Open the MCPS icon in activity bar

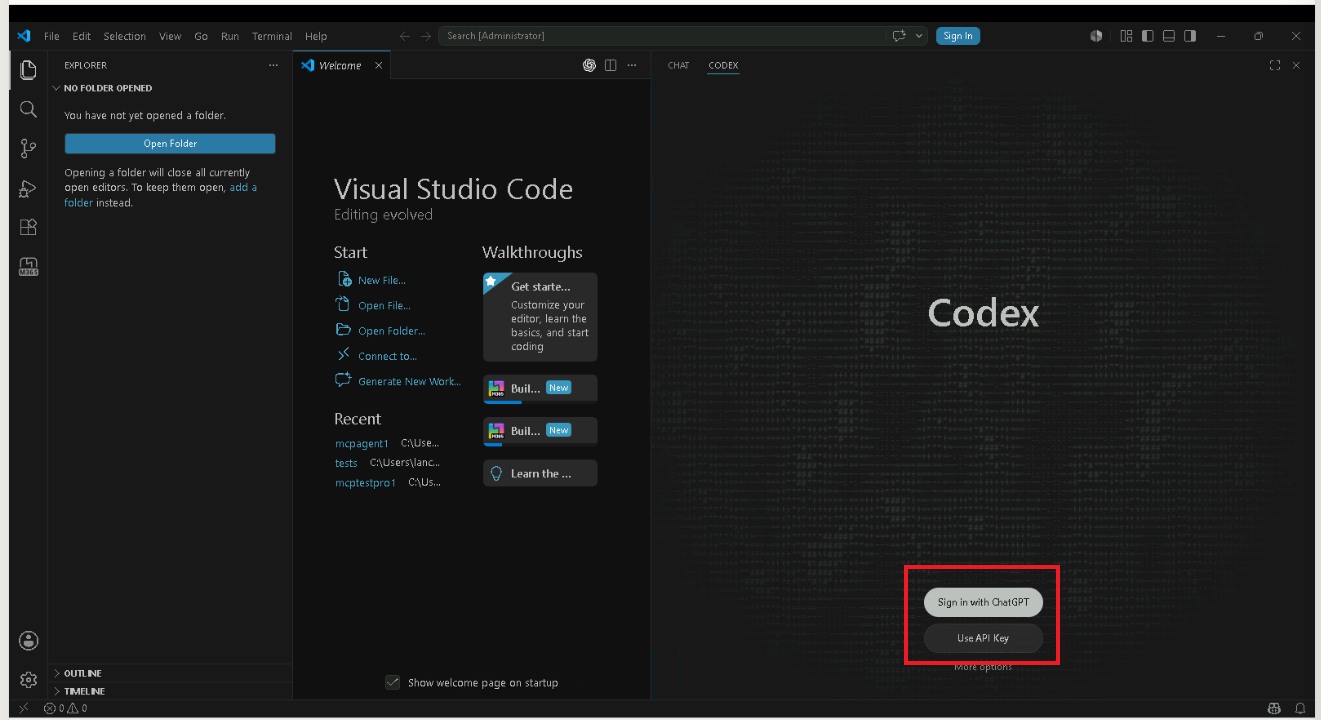click(x=28, y=267)
